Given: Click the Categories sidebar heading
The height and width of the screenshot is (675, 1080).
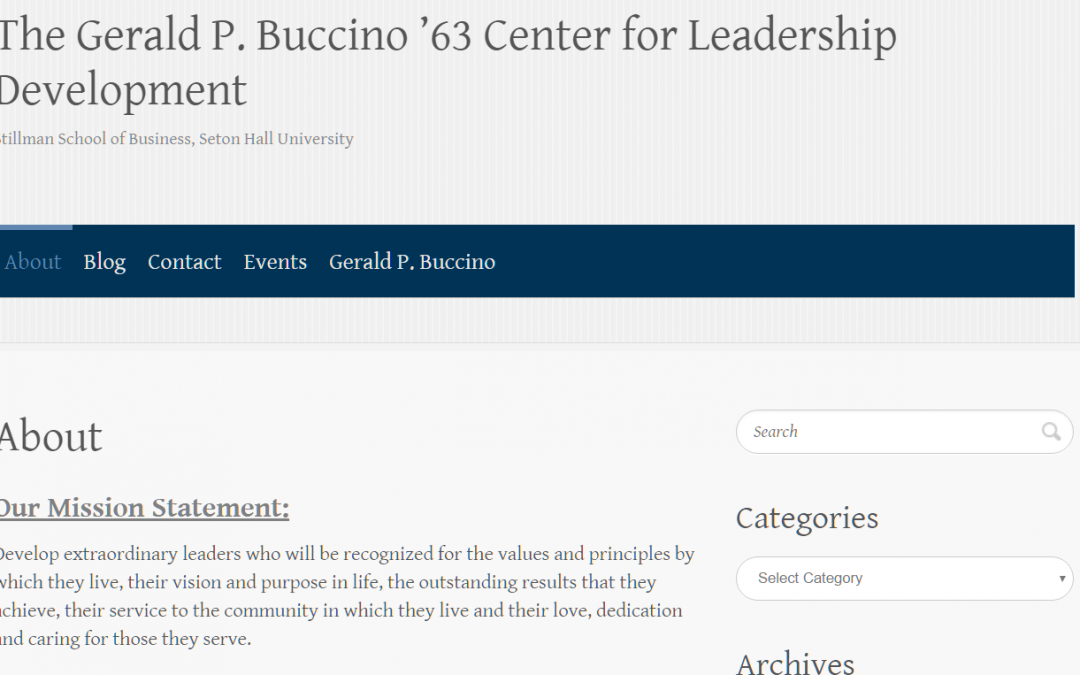Looking at the screenshot, I should [x=807, y=519].
